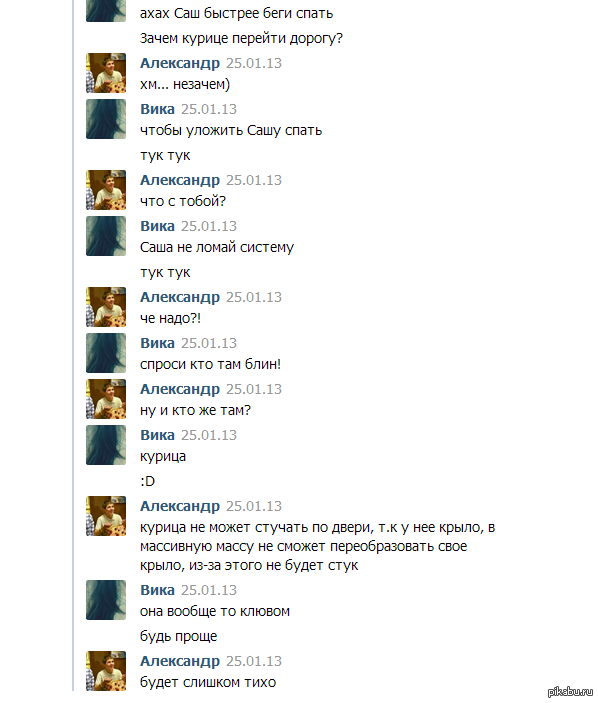Click Александр's avatar beside "ну и кто же там?"
Screen dimensions: 598x703
[x=106, y=399]
